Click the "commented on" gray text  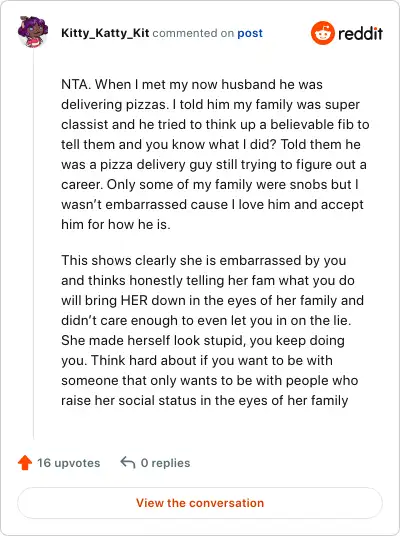[193, 33]
